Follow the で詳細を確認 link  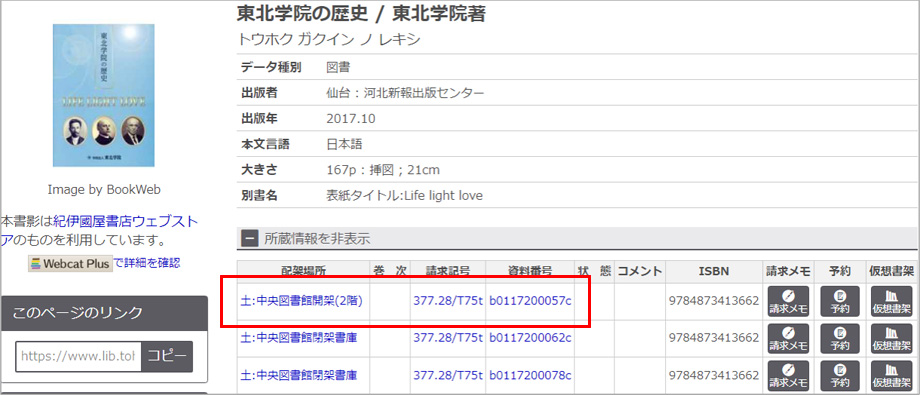(147, 263)
